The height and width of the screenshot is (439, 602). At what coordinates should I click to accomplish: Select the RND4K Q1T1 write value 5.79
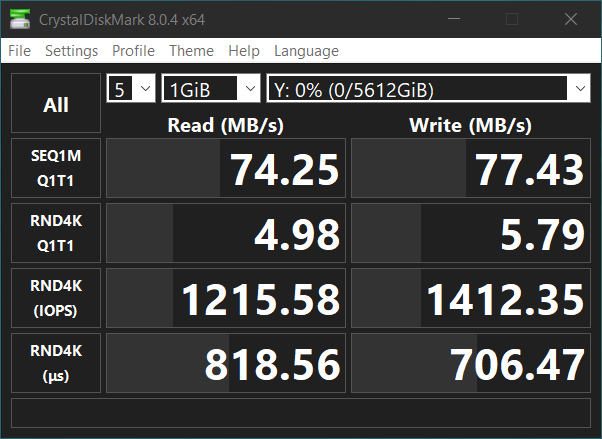471,233
